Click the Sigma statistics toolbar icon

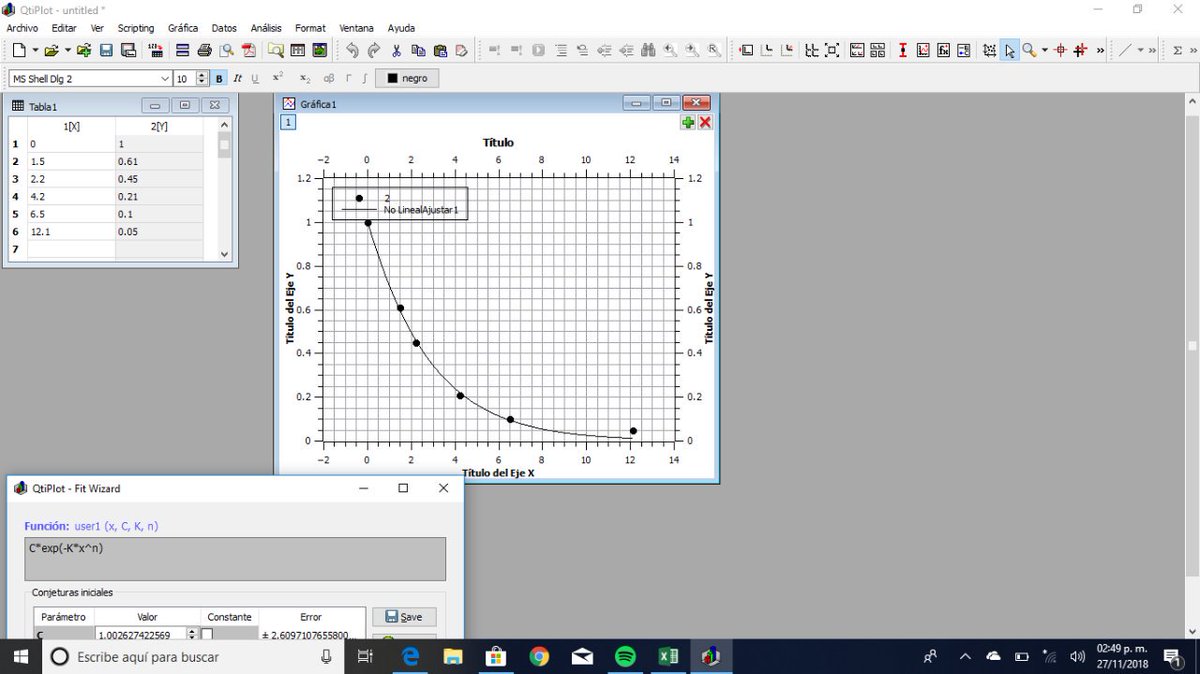pos(1177,50)
